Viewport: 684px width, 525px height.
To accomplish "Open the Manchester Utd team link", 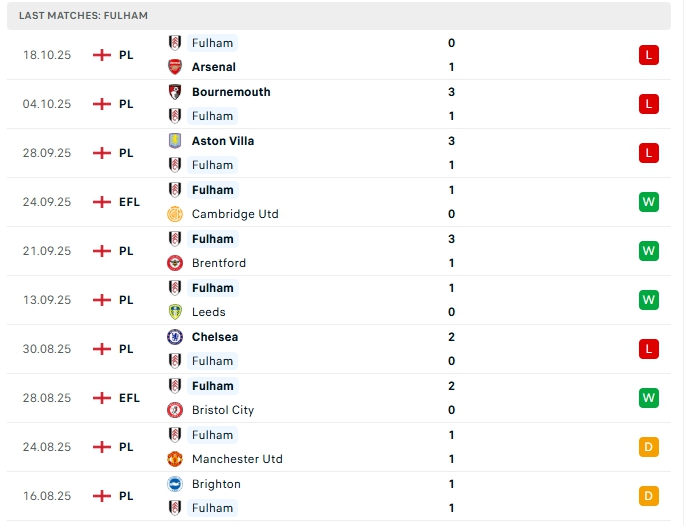I will point(237,459).
